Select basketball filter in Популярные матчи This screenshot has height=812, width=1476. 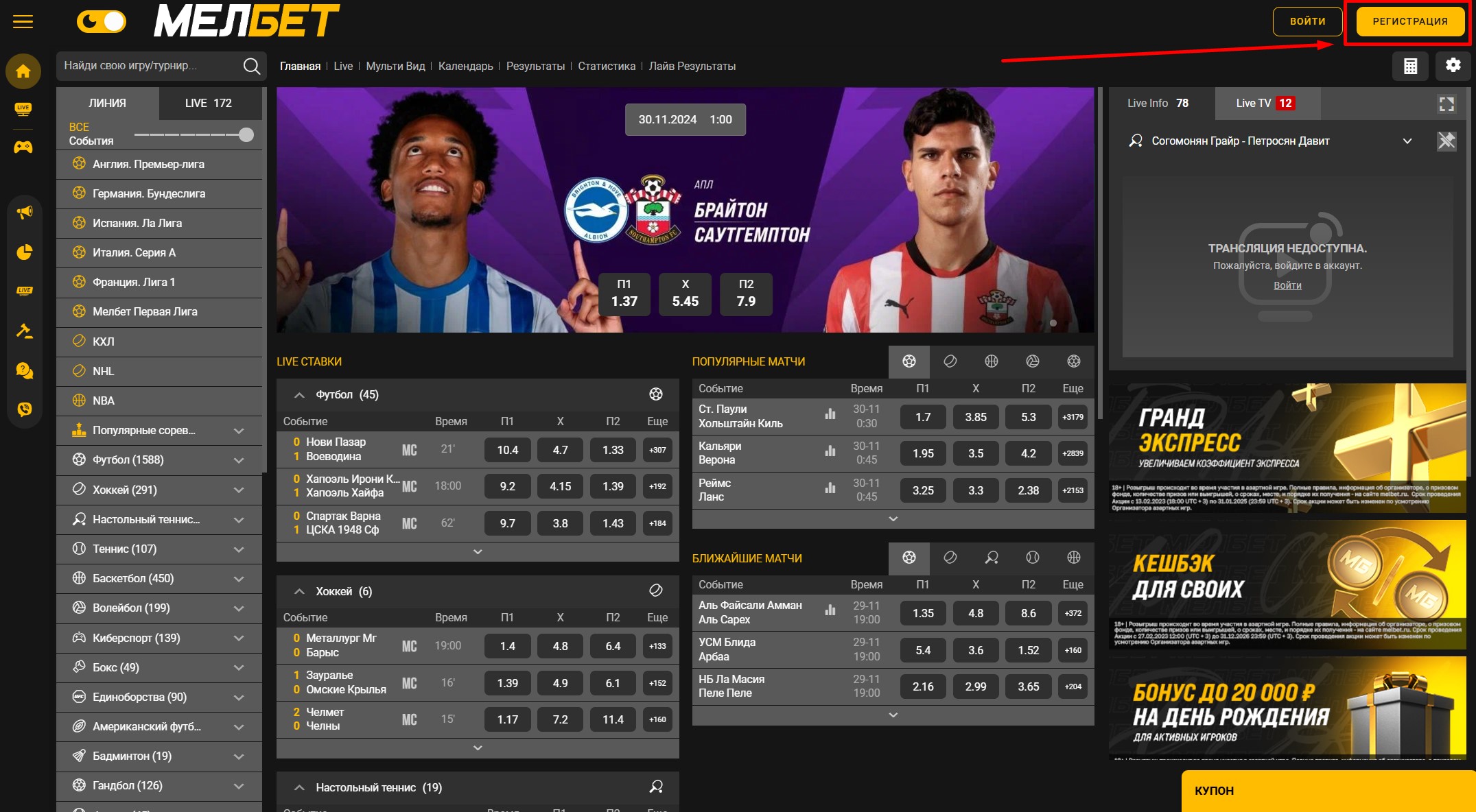coord(991,361)
